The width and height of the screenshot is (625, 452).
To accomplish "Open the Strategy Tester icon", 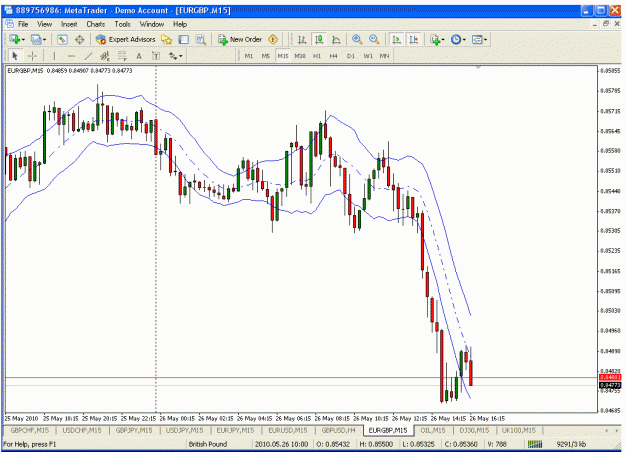I will point(200,39).
